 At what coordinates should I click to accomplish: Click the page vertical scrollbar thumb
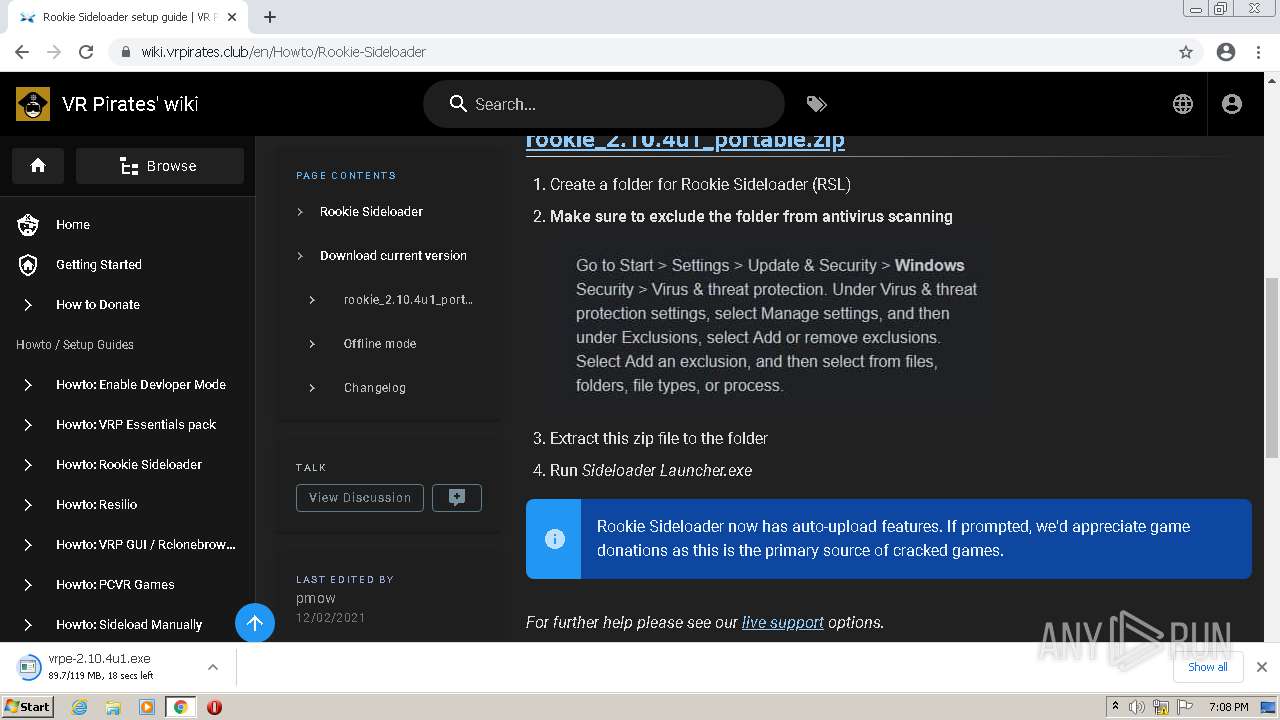click(x=1272, y=366)
